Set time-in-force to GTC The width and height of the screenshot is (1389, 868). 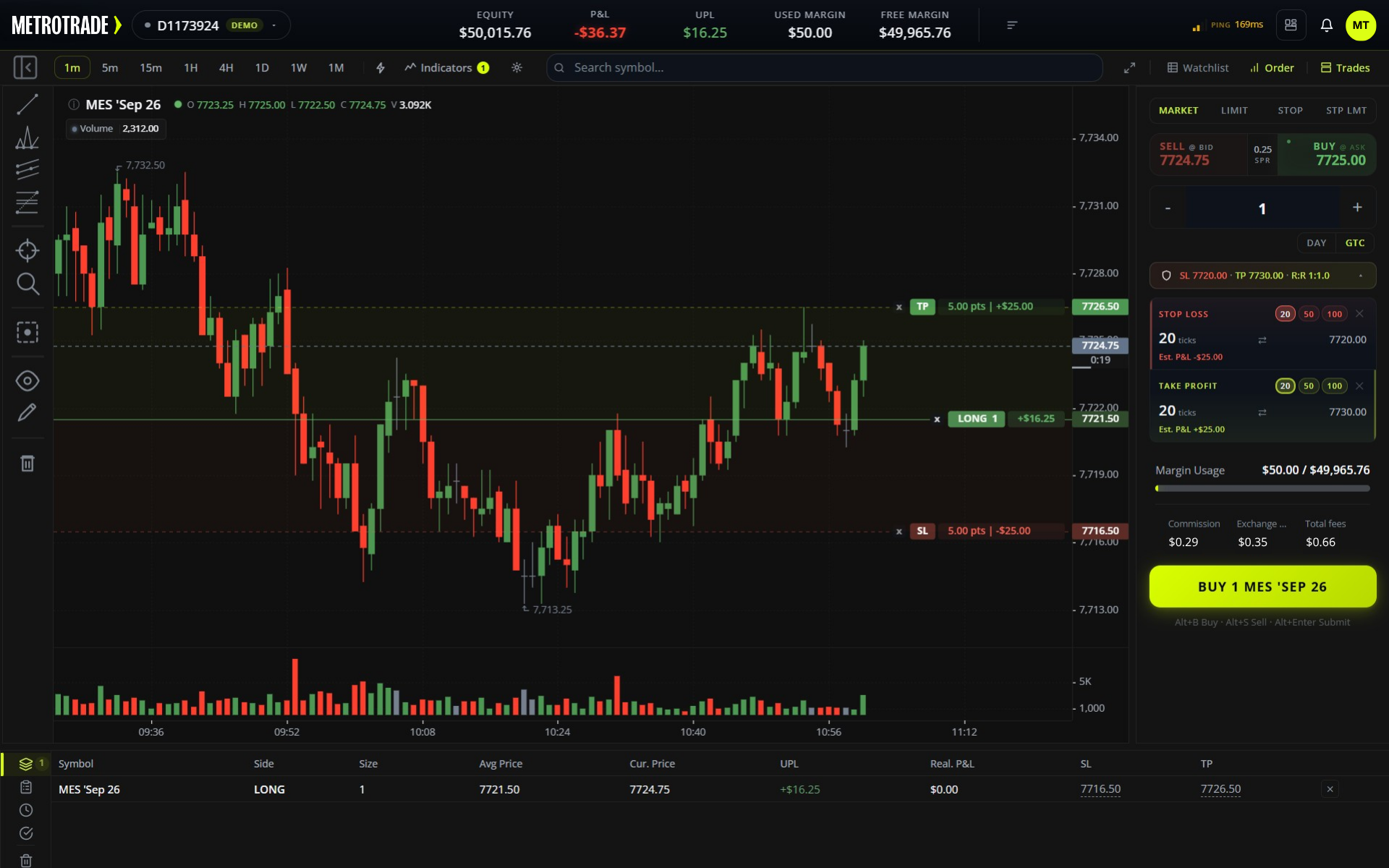click(x=1355, y=243)
